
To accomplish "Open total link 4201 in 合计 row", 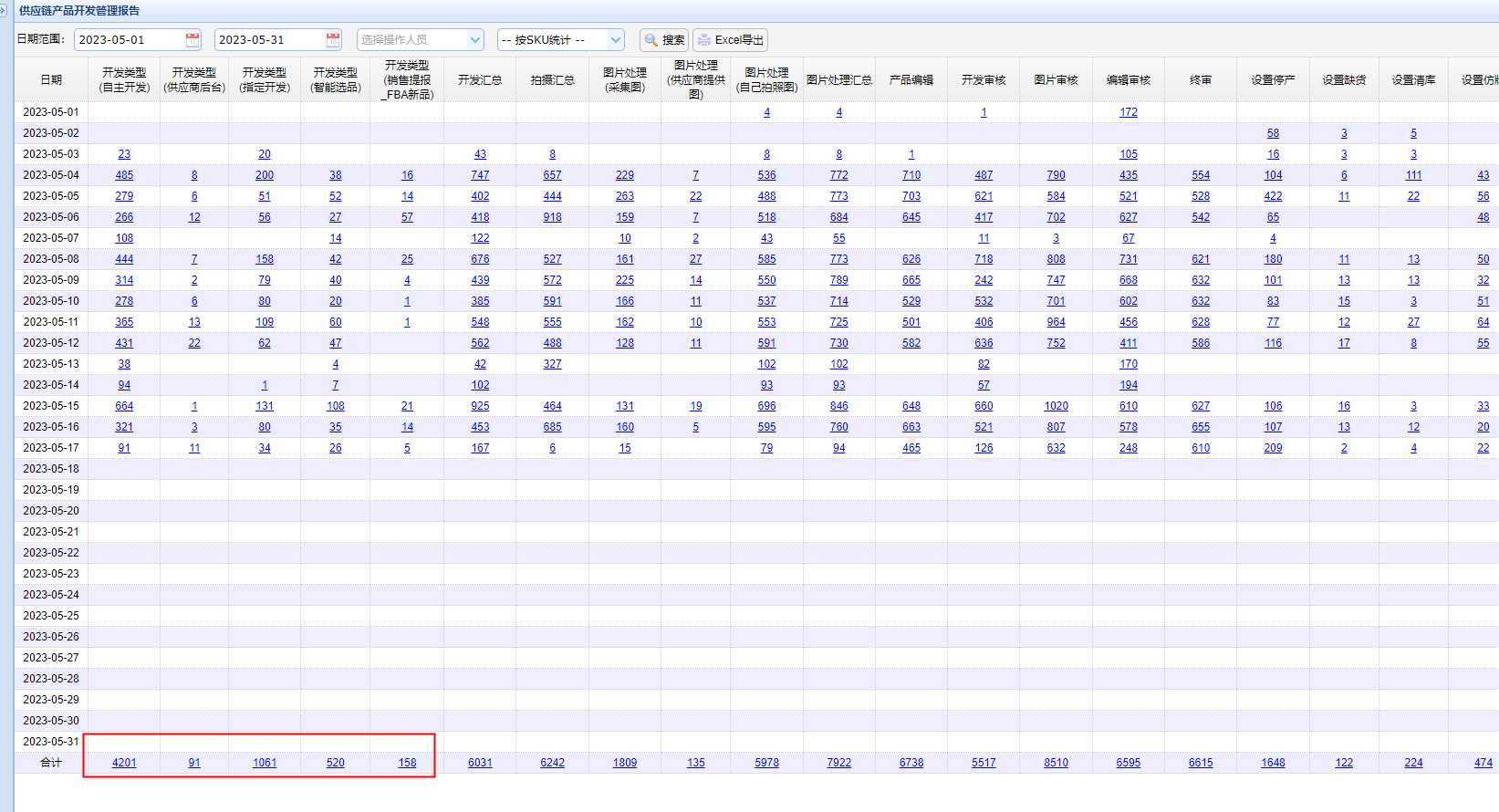I will click(124, 763).
